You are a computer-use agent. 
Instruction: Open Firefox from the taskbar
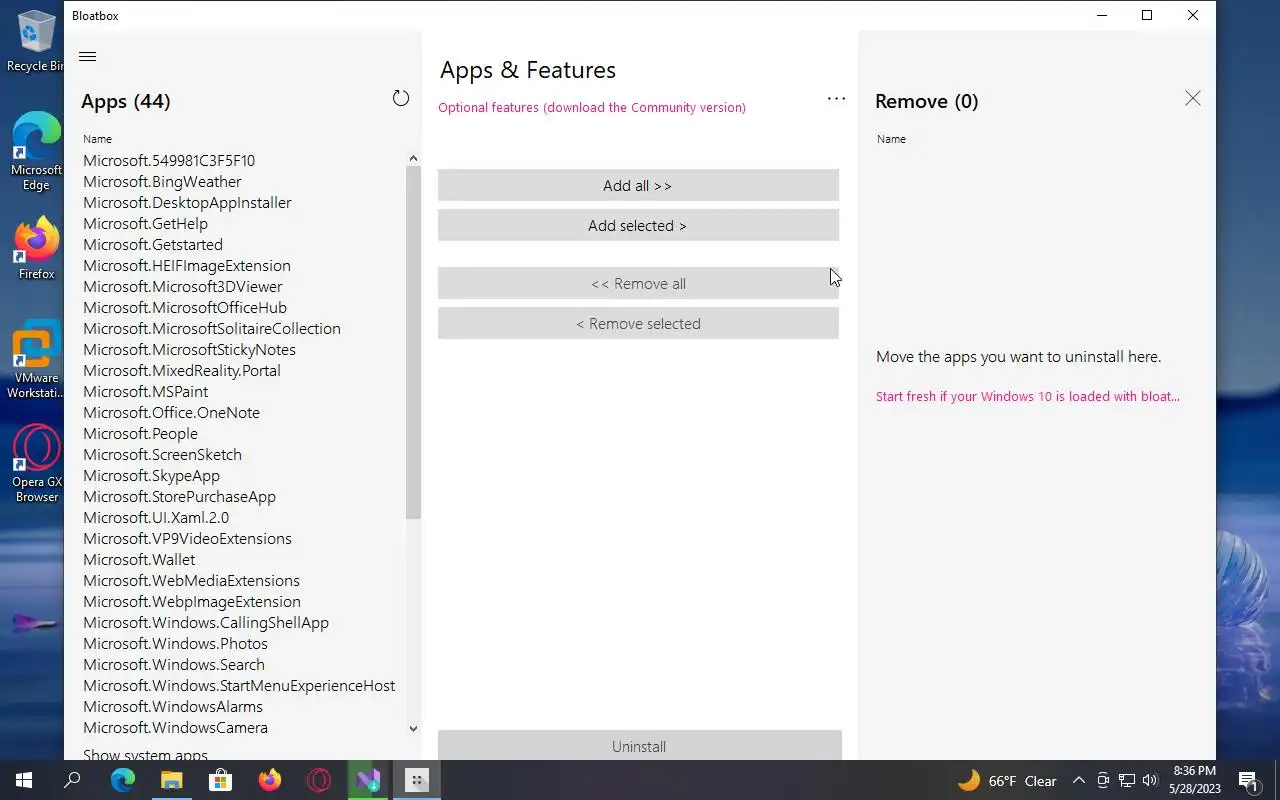(270, 780)
